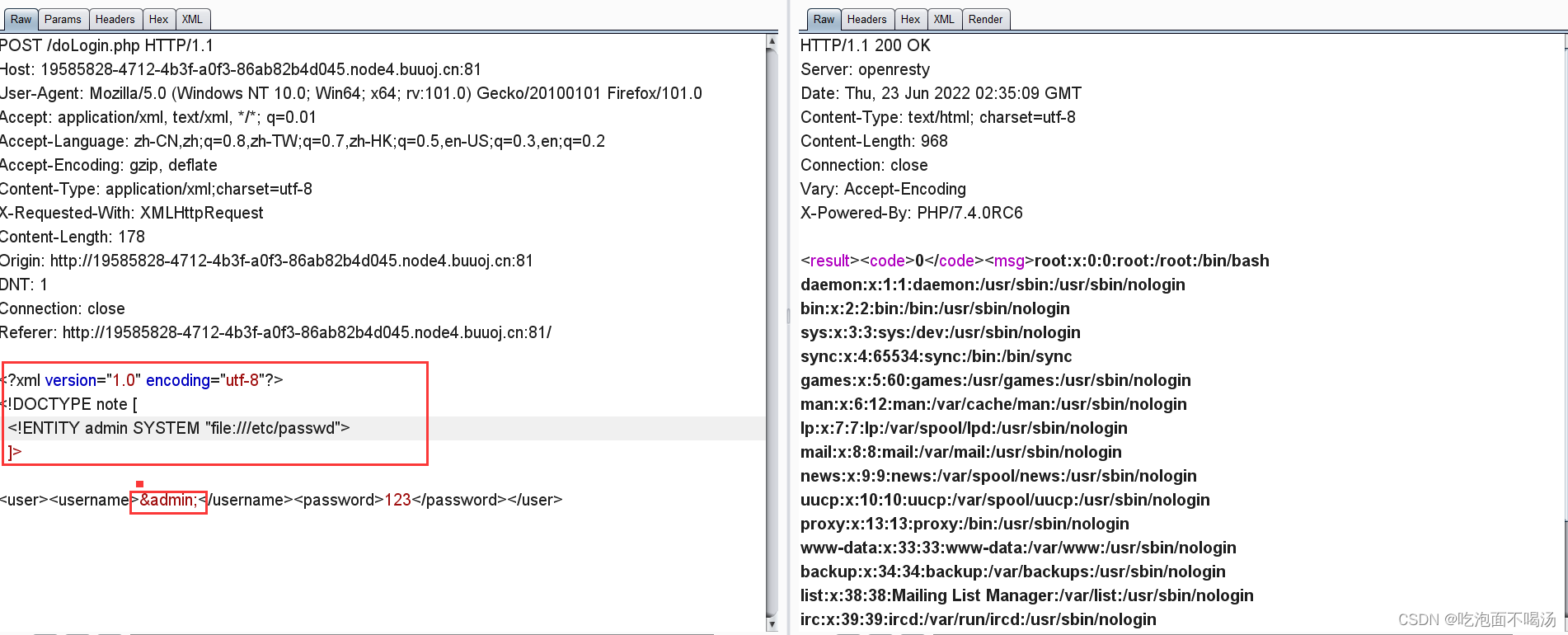This screenshot has width=1568, height=635.
Task: Click the Server: openresty header line
Action: [x=865, y=69]
